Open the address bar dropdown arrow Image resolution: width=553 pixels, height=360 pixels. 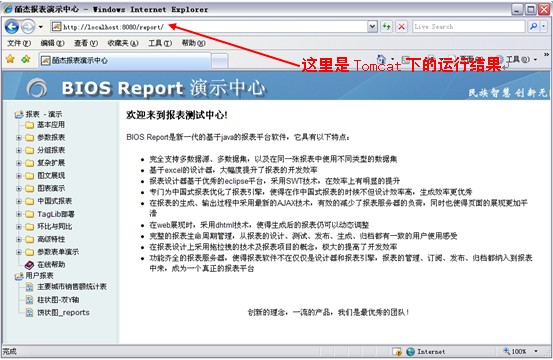(372, 26)
